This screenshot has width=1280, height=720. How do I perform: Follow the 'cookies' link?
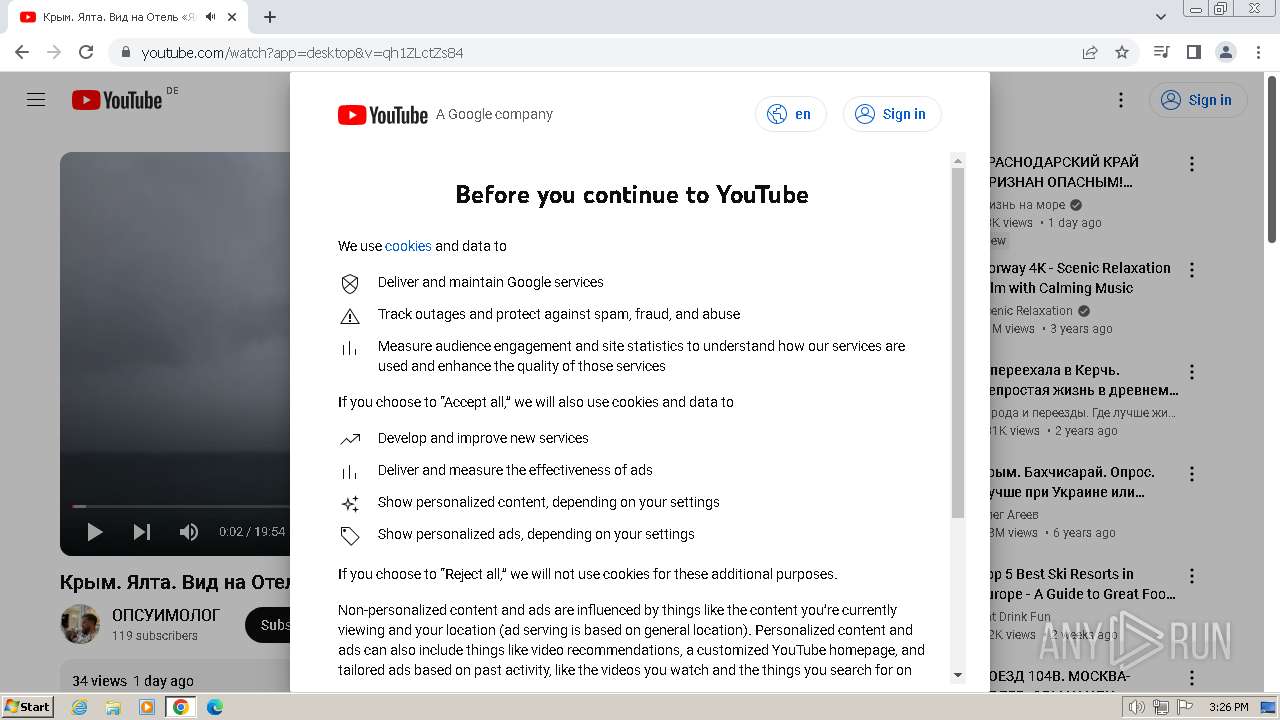[x=408, y=246]
